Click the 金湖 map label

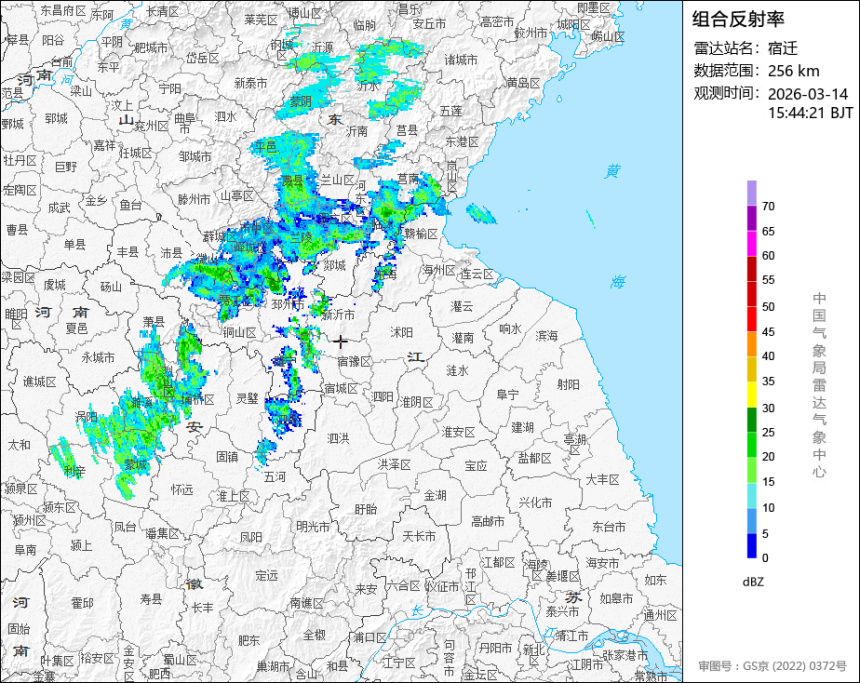435,495
